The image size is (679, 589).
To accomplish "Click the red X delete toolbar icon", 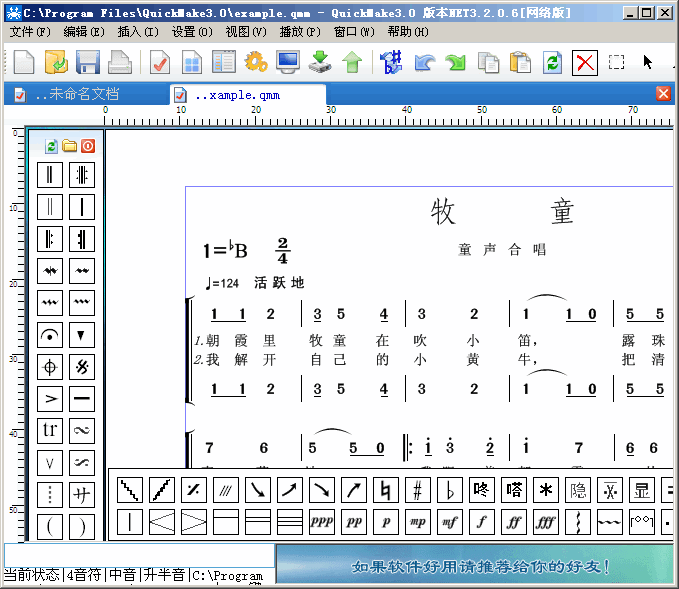I will point(585,62).
